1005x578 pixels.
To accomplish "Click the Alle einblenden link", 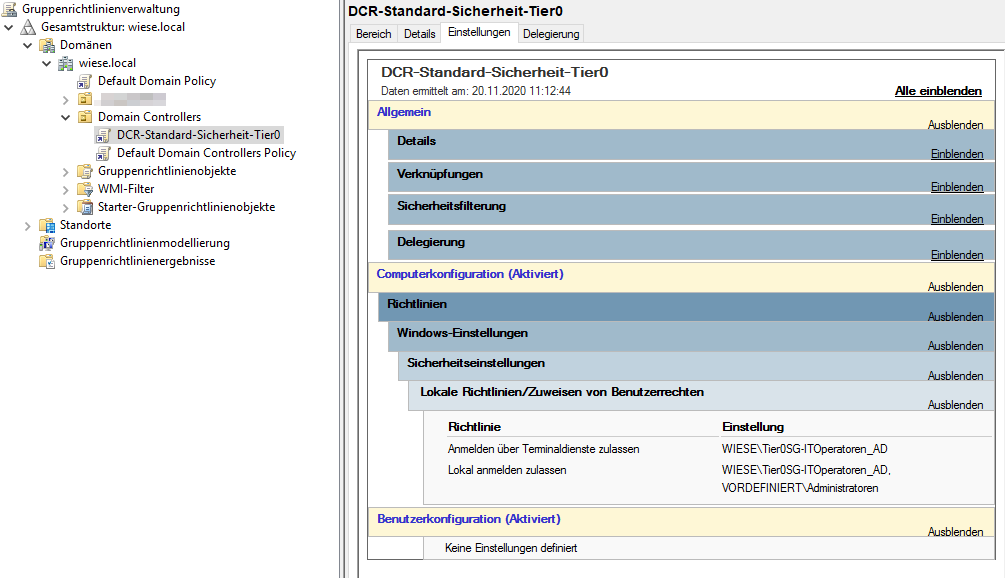I will (x=938, y=91).
